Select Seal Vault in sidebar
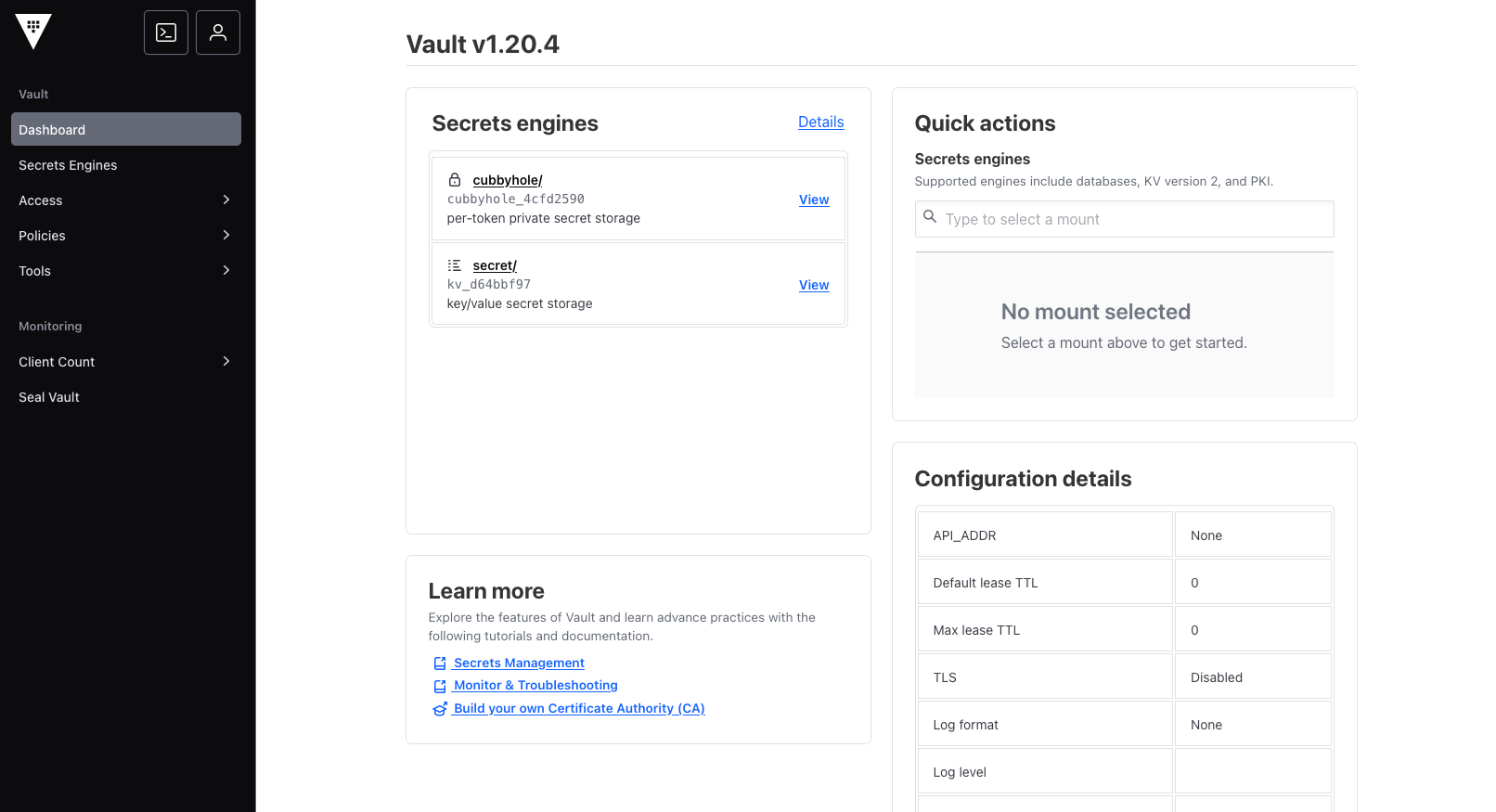1496x812 pixels. click(x=49, y=397)
